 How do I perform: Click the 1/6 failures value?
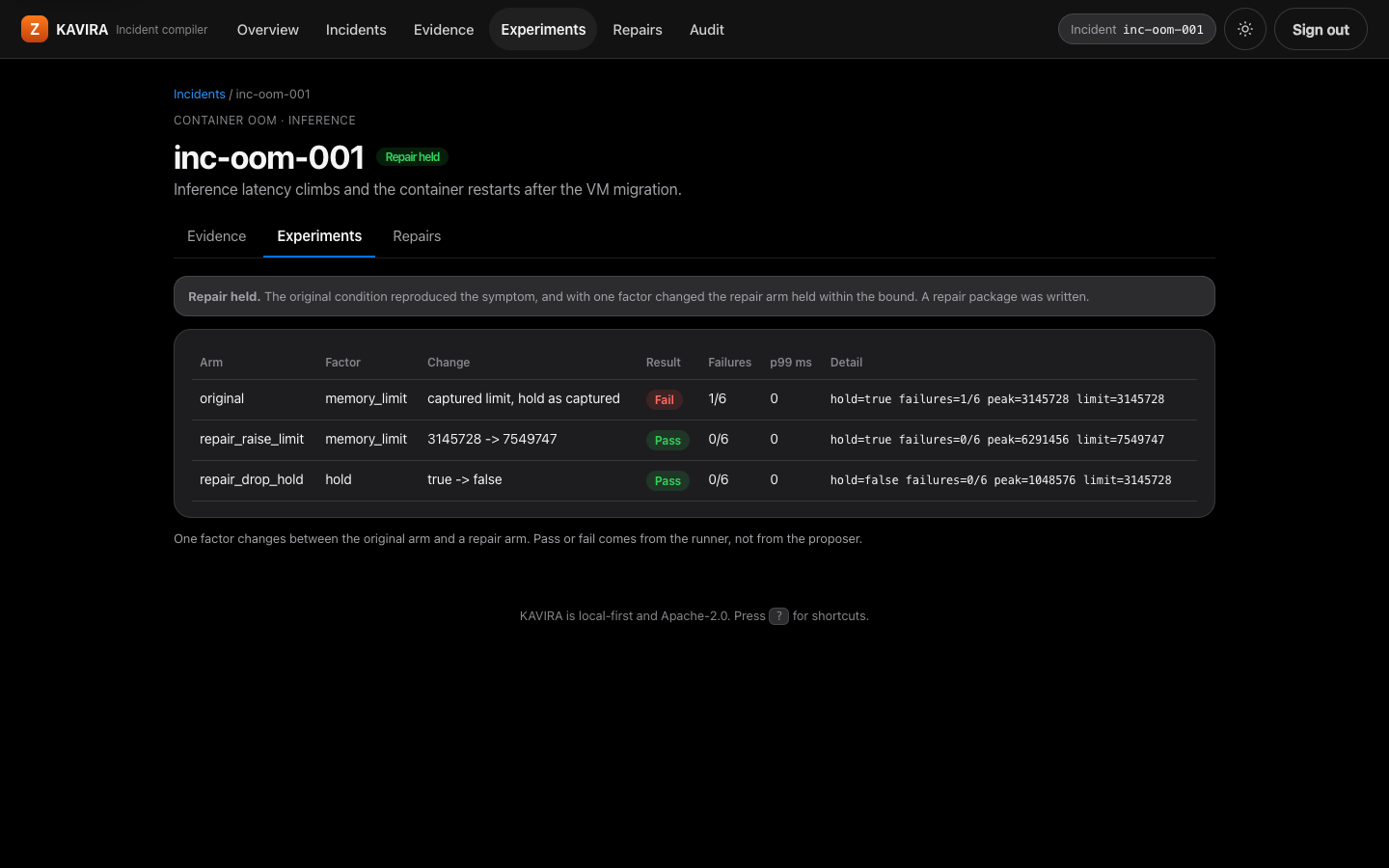(718, 398)
